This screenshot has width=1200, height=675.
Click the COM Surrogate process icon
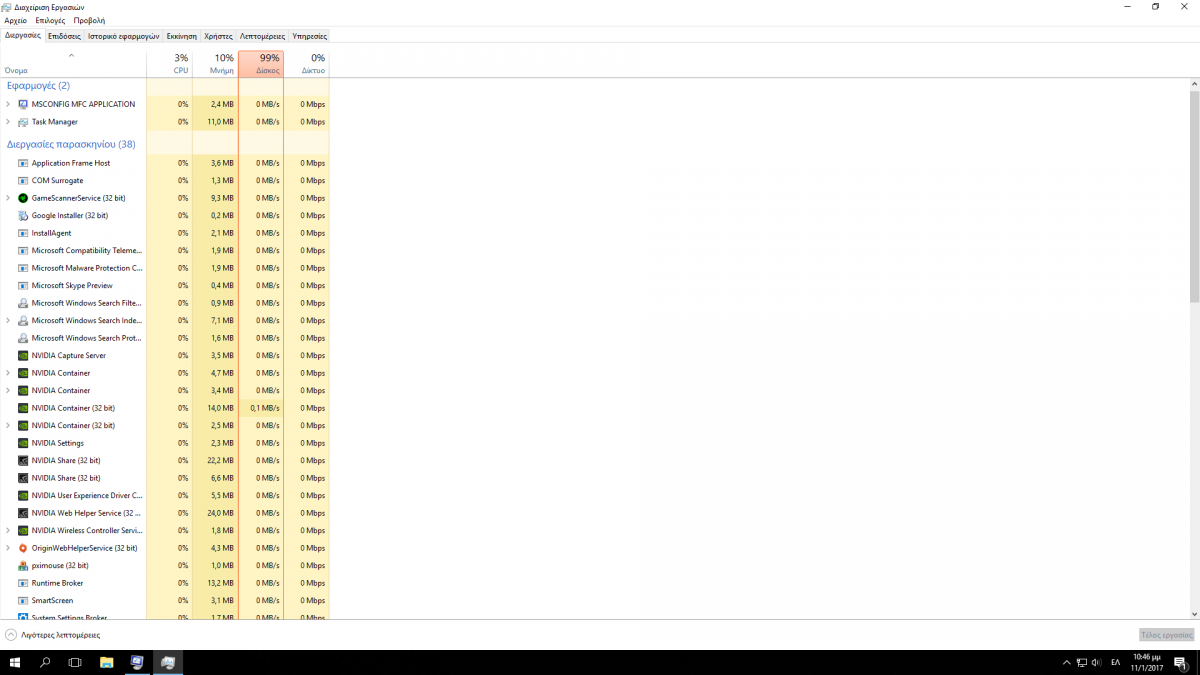23,181
